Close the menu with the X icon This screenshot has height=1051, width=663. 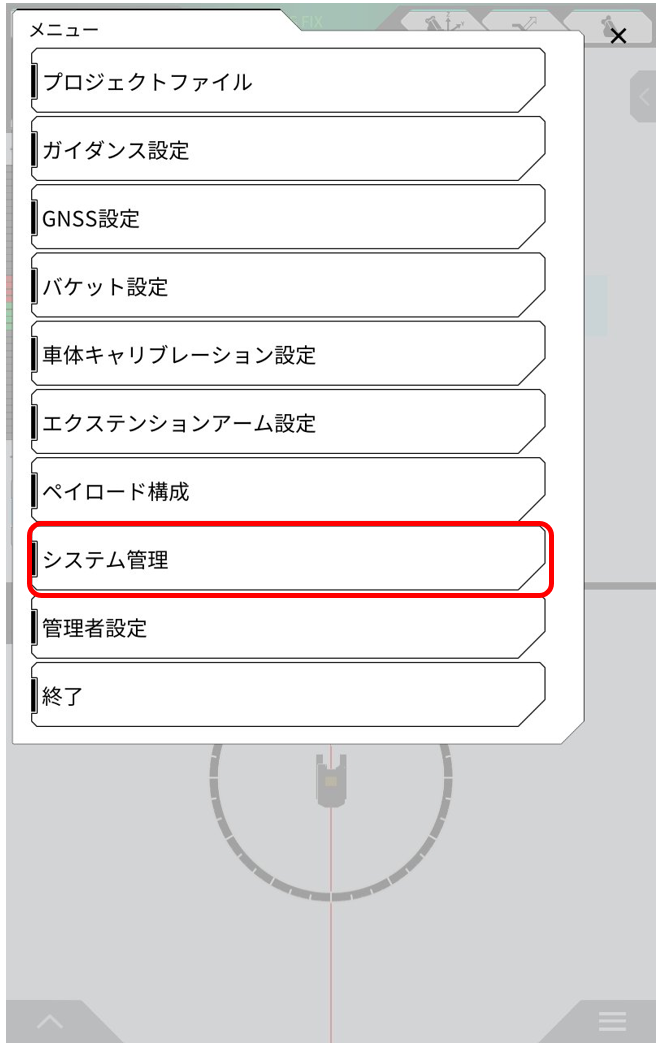(x=618, y=36)
